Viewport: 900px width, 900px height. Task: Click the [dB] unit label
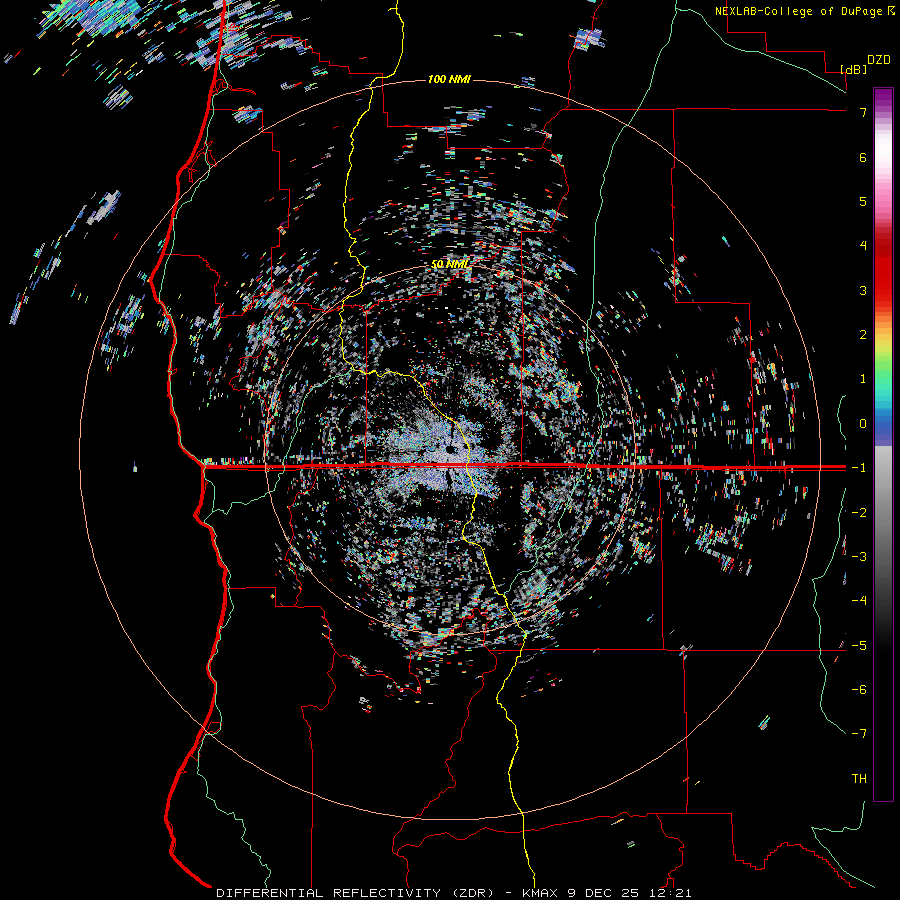pos(853,69)
